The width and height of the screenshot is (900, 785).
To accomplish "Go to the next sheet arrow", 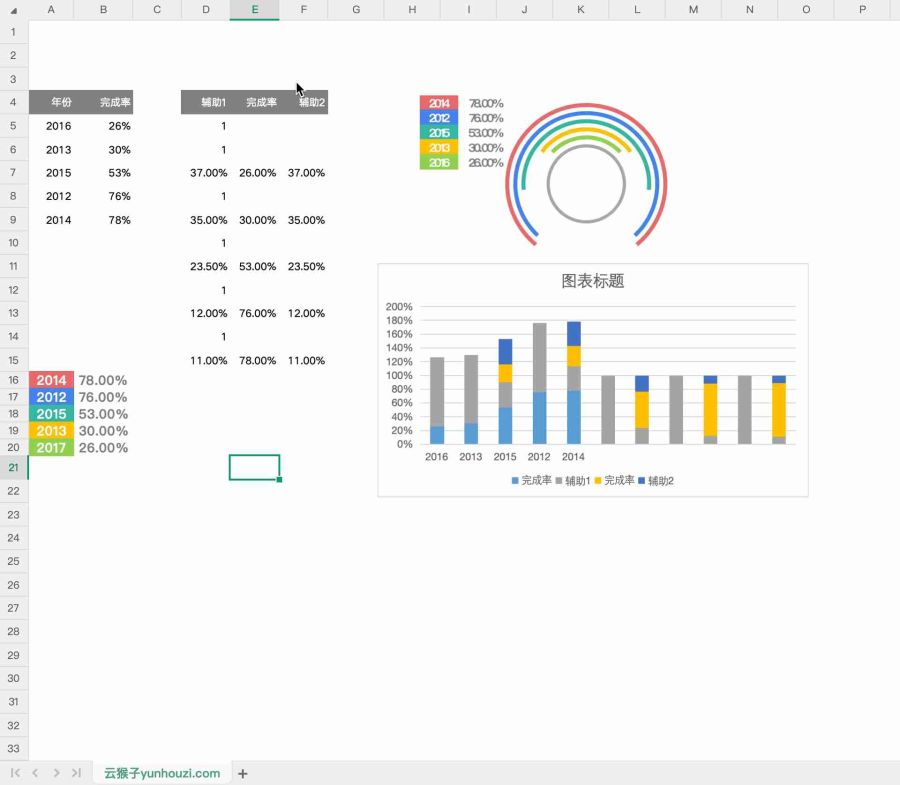I will (x=56, y=773).
